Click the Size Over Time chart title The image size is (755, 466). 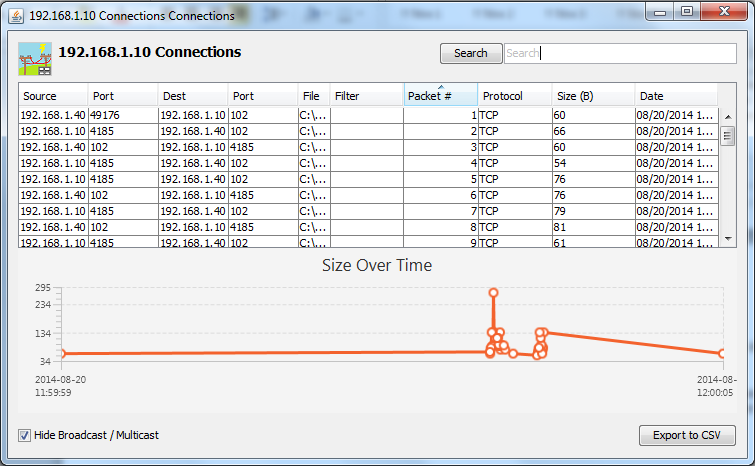tap(377, 265)
